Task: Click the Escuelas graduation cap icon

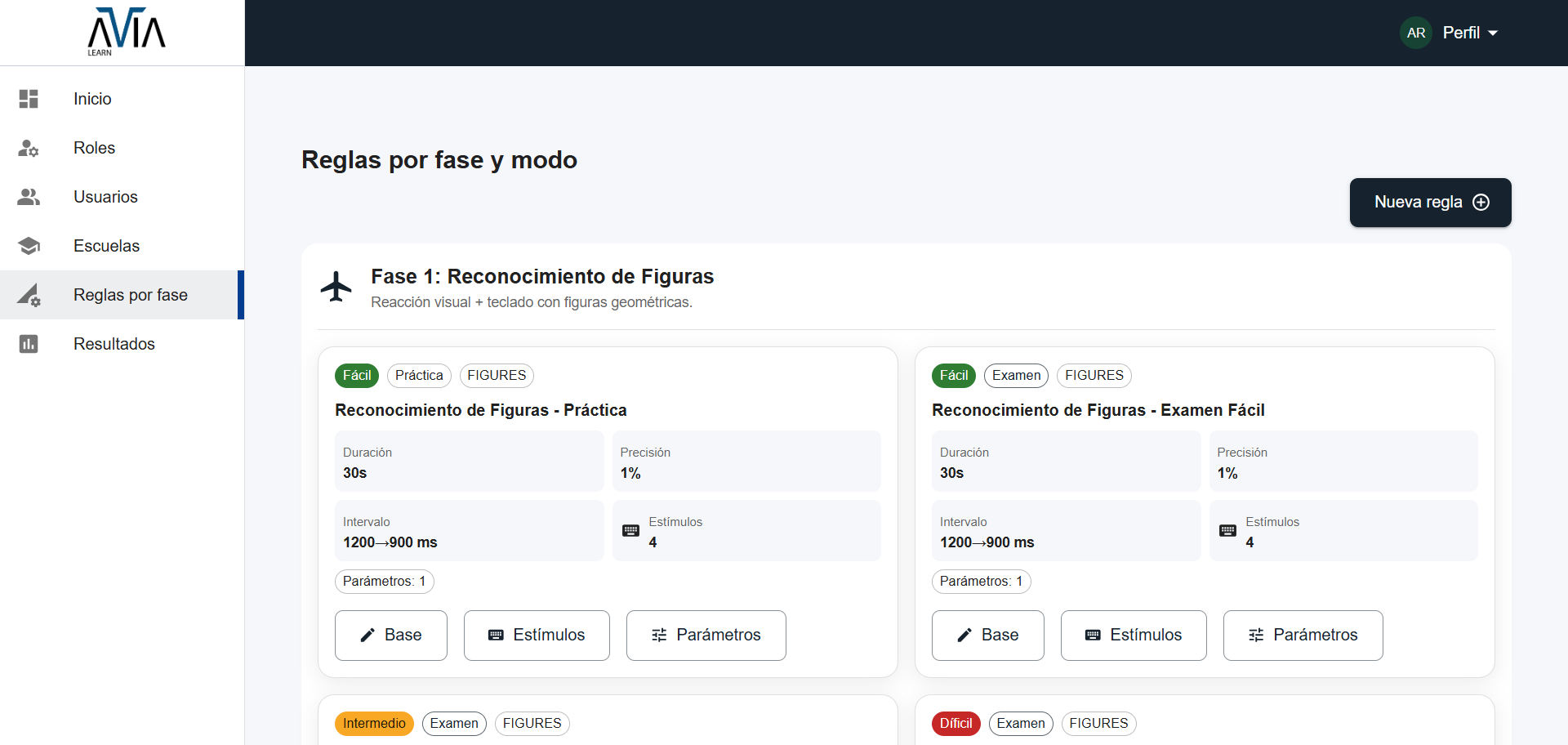Action: click(29, 246)
